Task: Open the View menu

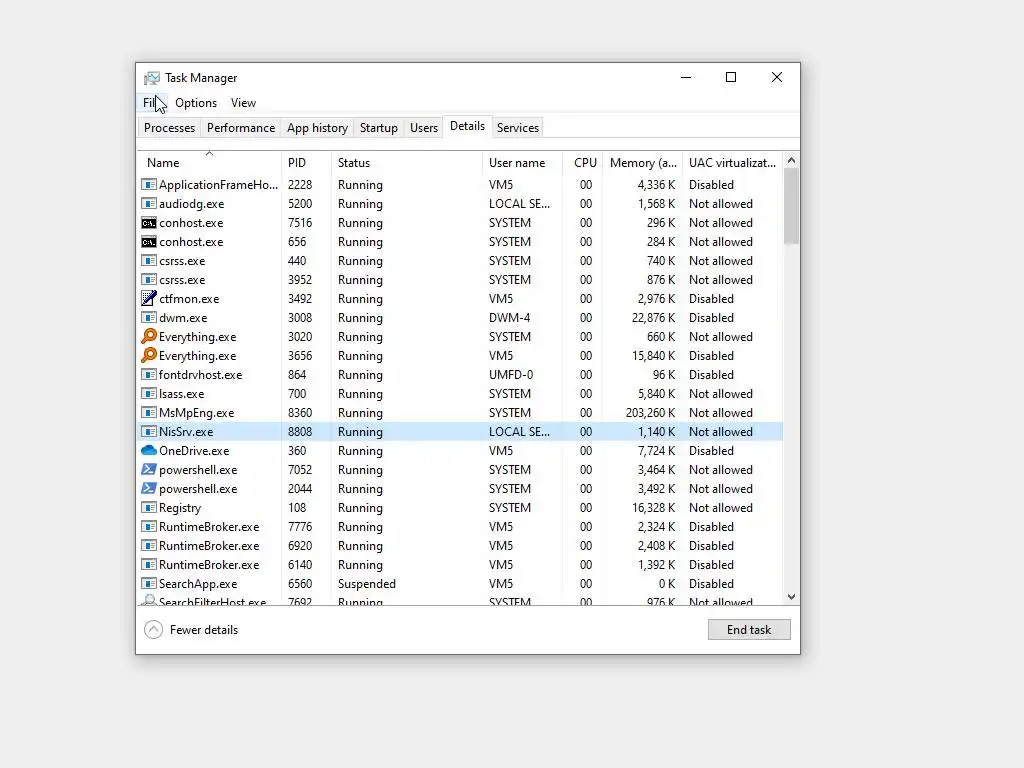Action: tap(243, 103)
